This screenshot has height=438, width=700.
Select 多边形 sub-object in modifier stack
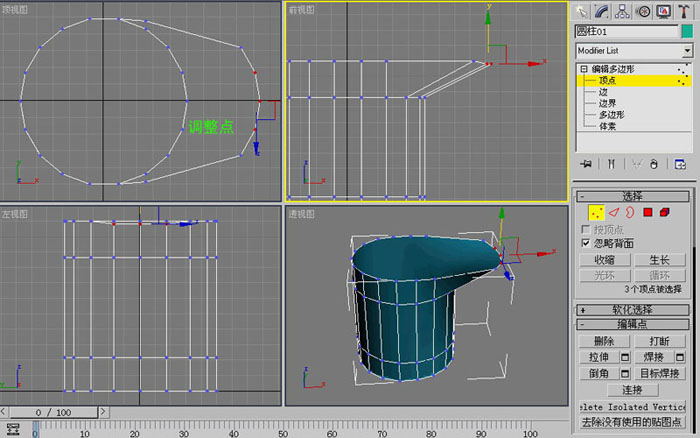click(612, 115)
